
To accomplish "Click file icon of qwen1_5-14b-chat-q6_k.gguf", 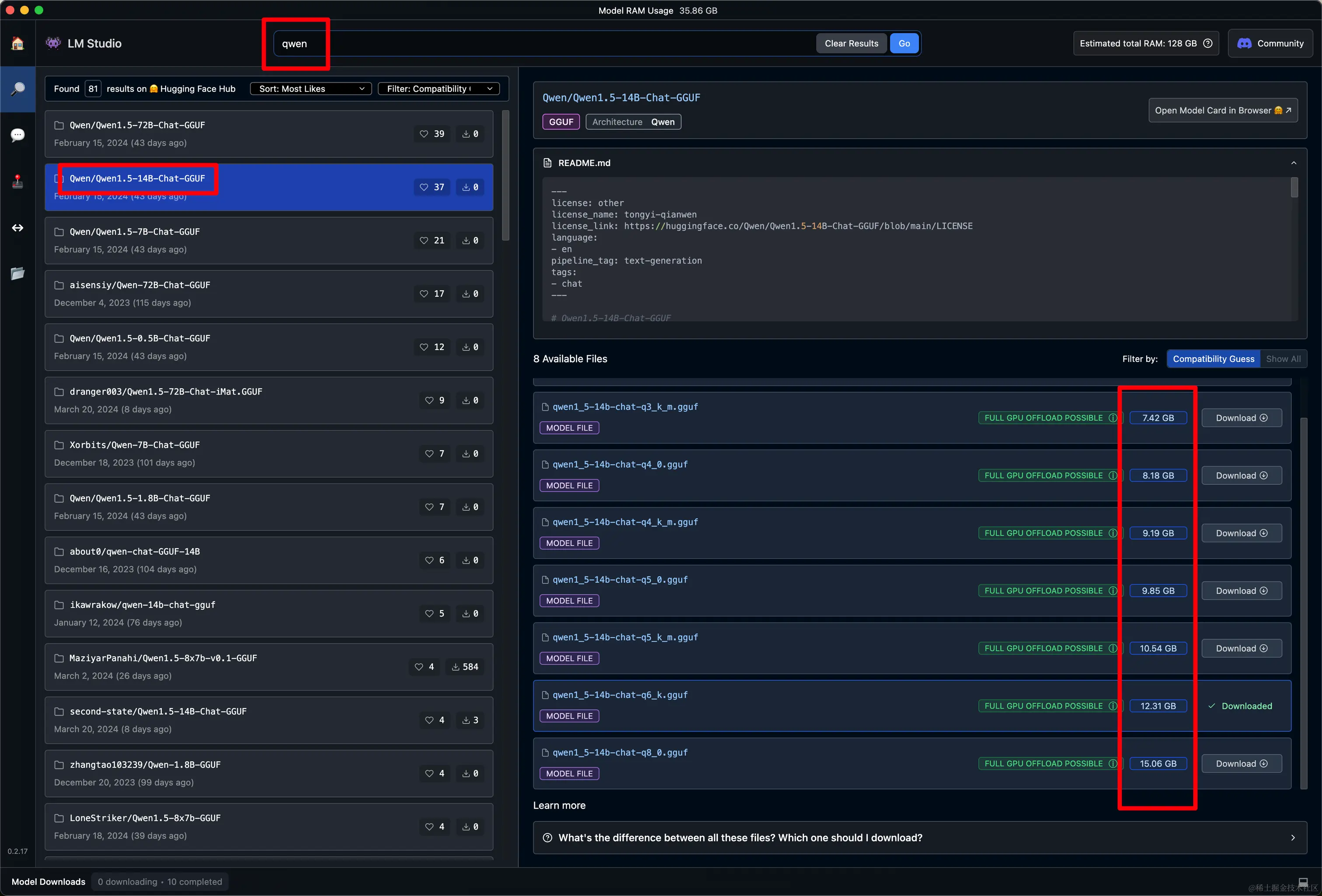I will click(x=545, y=695).
